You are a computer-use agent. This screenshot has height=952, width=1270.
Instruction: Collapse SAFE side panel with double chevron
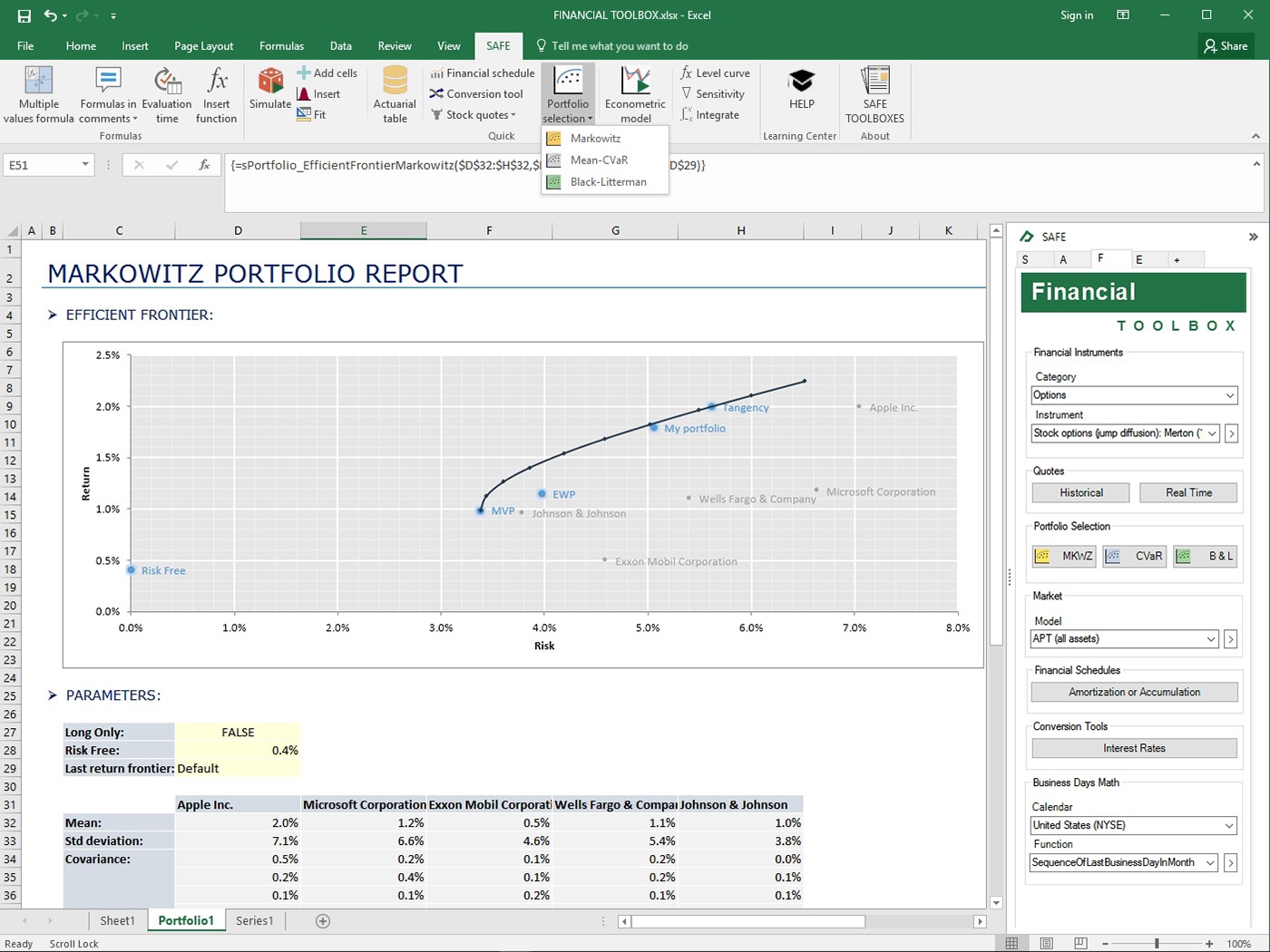[x=1253, y=237]
